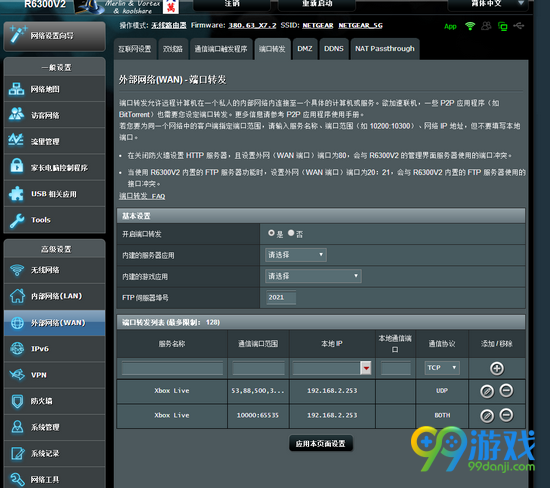Switch to the dual WAN tab
This screenshot has width=550, height=488.
coord(173,49)
